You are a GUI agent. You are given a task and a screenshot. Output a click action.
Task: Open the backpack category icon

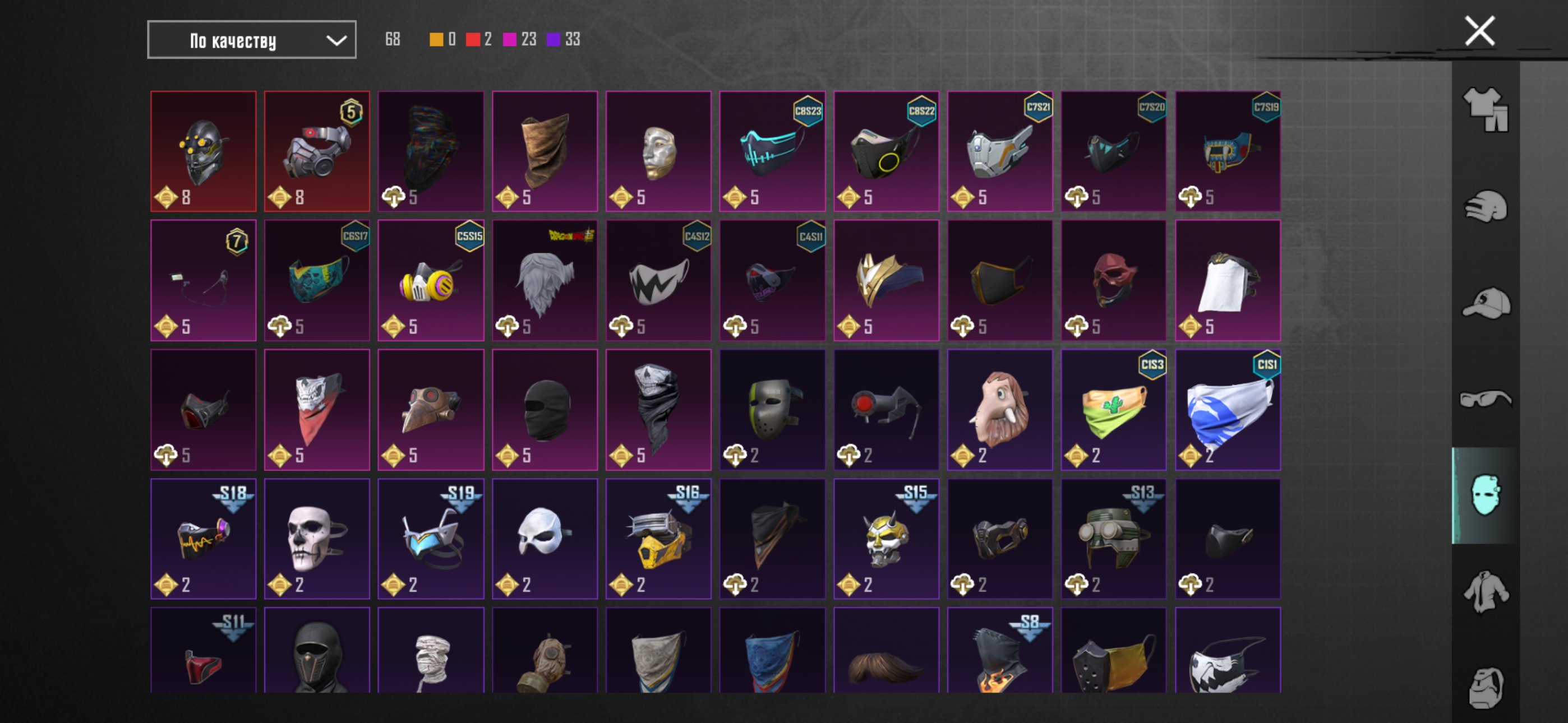pyautogui.click(x=1486, y=688)
